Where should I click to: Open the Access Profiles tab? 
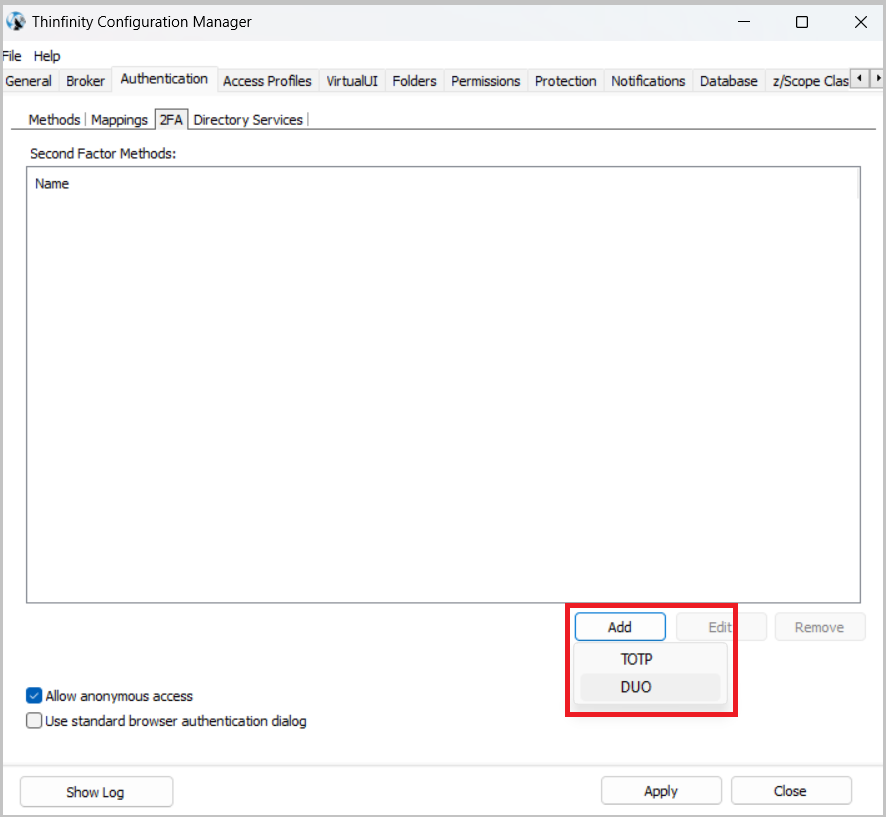click(x=267, y=81)
